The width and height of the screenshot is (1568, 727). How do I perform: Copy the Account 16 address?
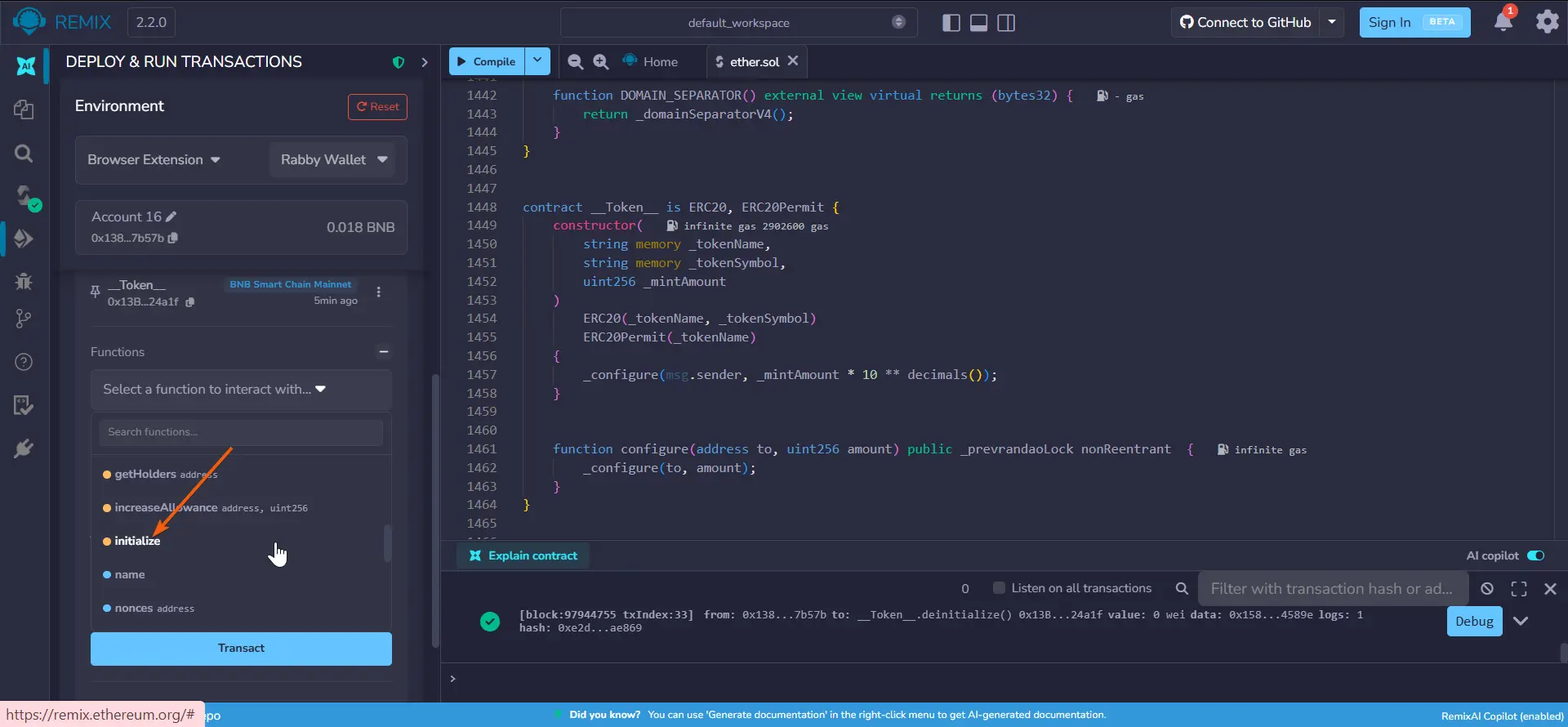pyautogui.click(x=173, y=239)
